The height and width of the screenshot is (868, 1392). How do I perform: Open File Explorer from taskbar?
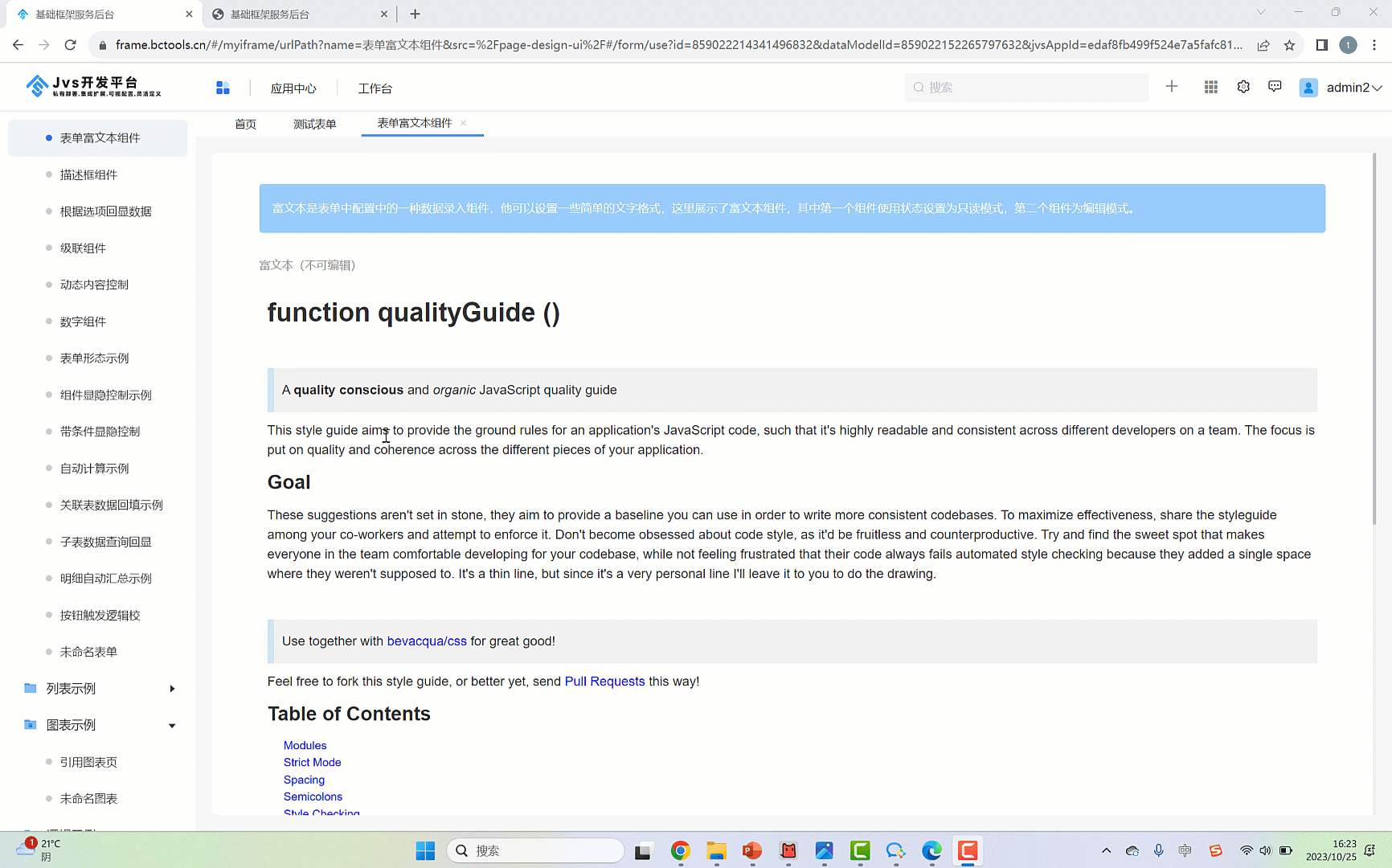point(716,850)
